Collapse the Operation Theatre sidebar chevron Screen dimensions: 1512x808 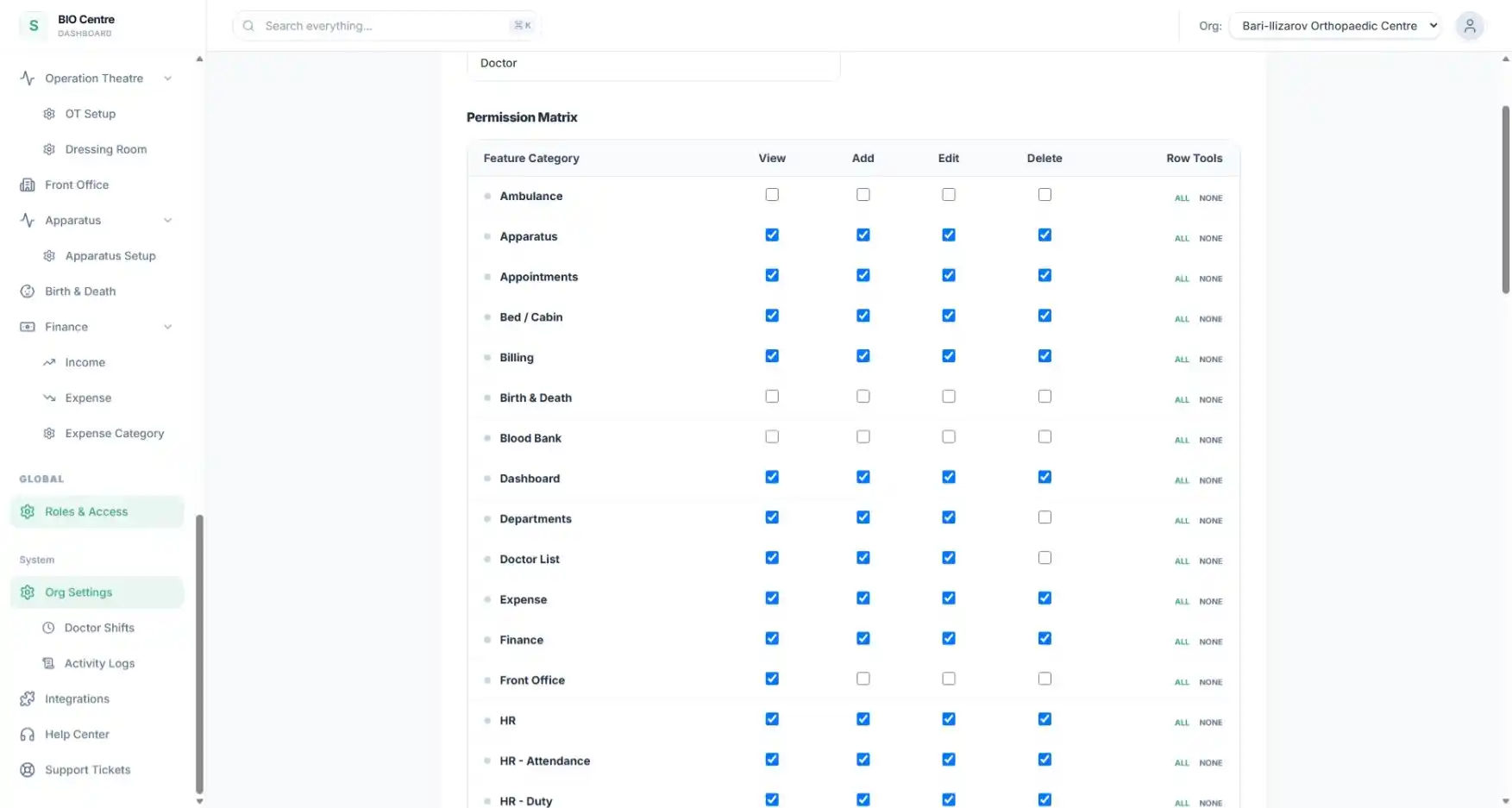(x=168, y=78)
